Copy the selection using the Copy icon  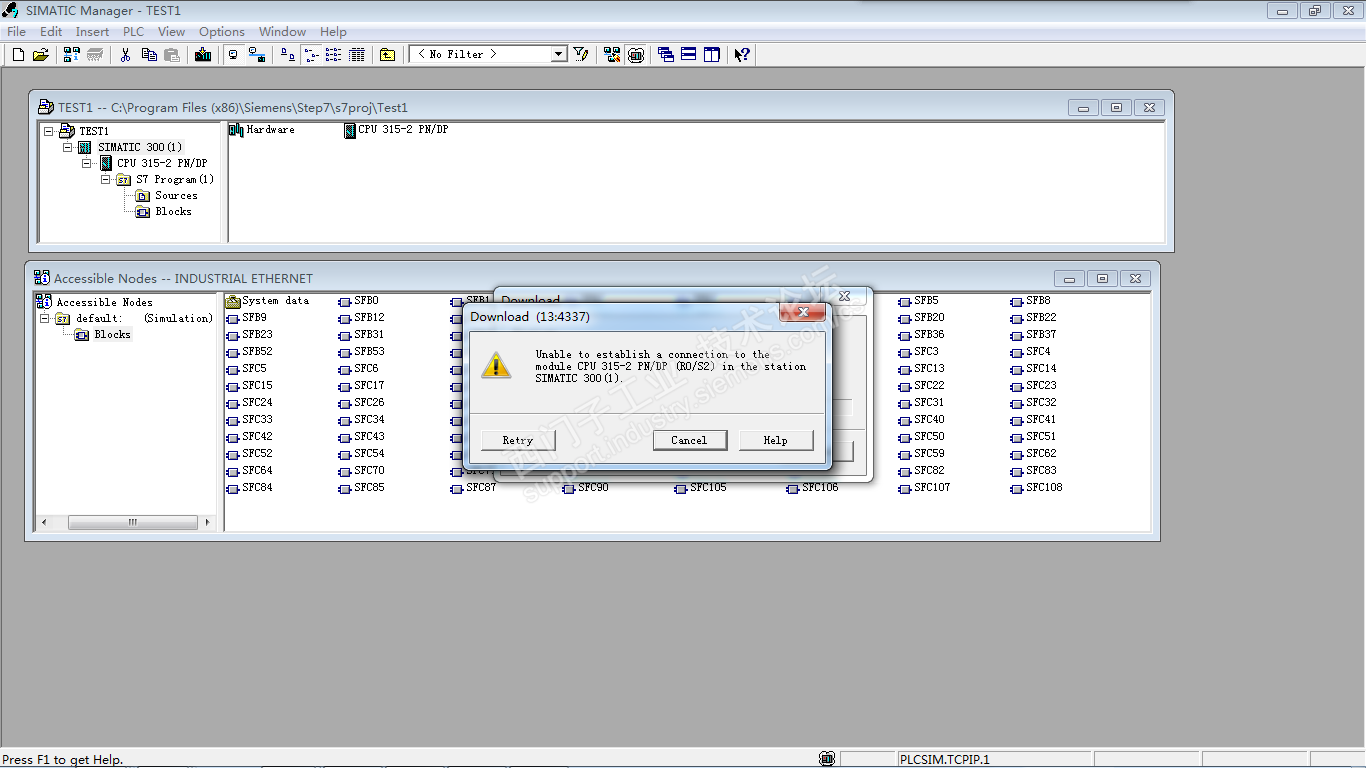pos(149,55)
